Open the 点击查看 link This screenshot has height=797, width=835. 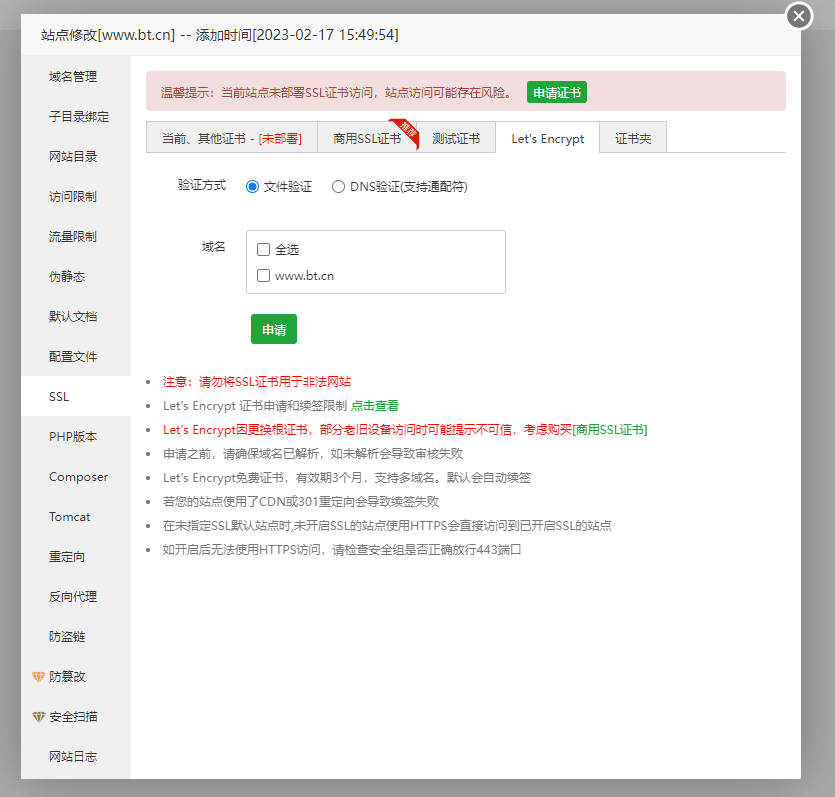click(375, 406)
